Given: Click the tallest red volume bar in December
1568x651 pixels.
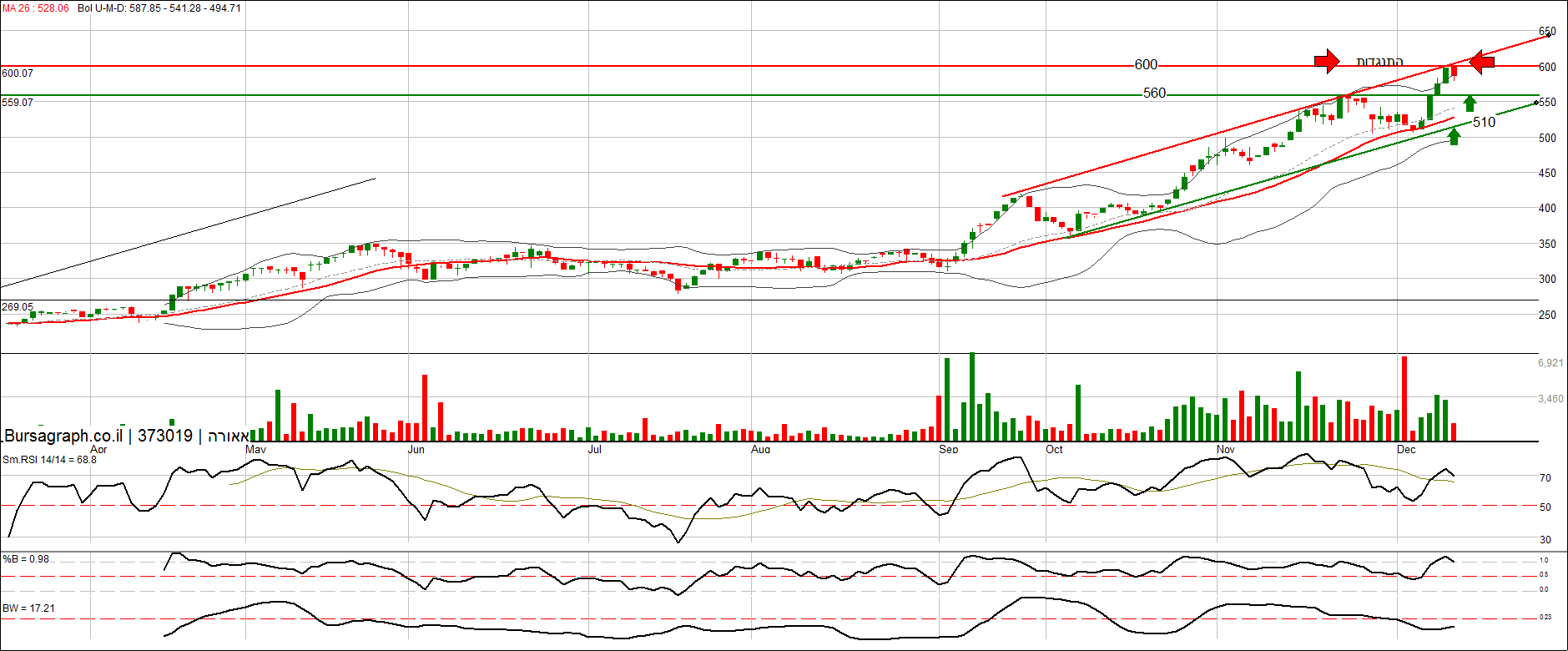Looking at the screenshot, I should (x=1404, y=398).
